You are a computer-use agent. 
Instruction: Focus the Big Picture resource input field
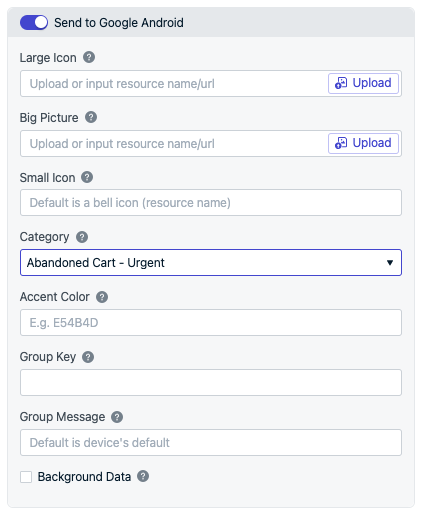[173, 143]
